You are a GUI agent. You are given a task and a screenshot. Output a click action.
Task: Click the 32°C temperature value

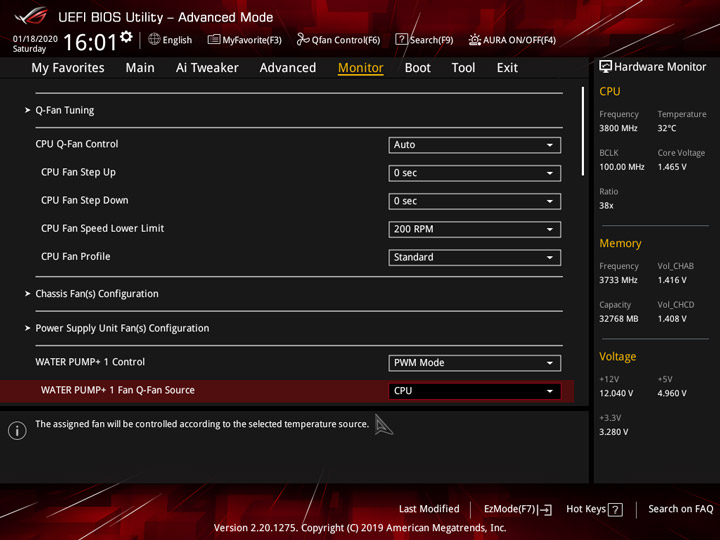(667, 128)
